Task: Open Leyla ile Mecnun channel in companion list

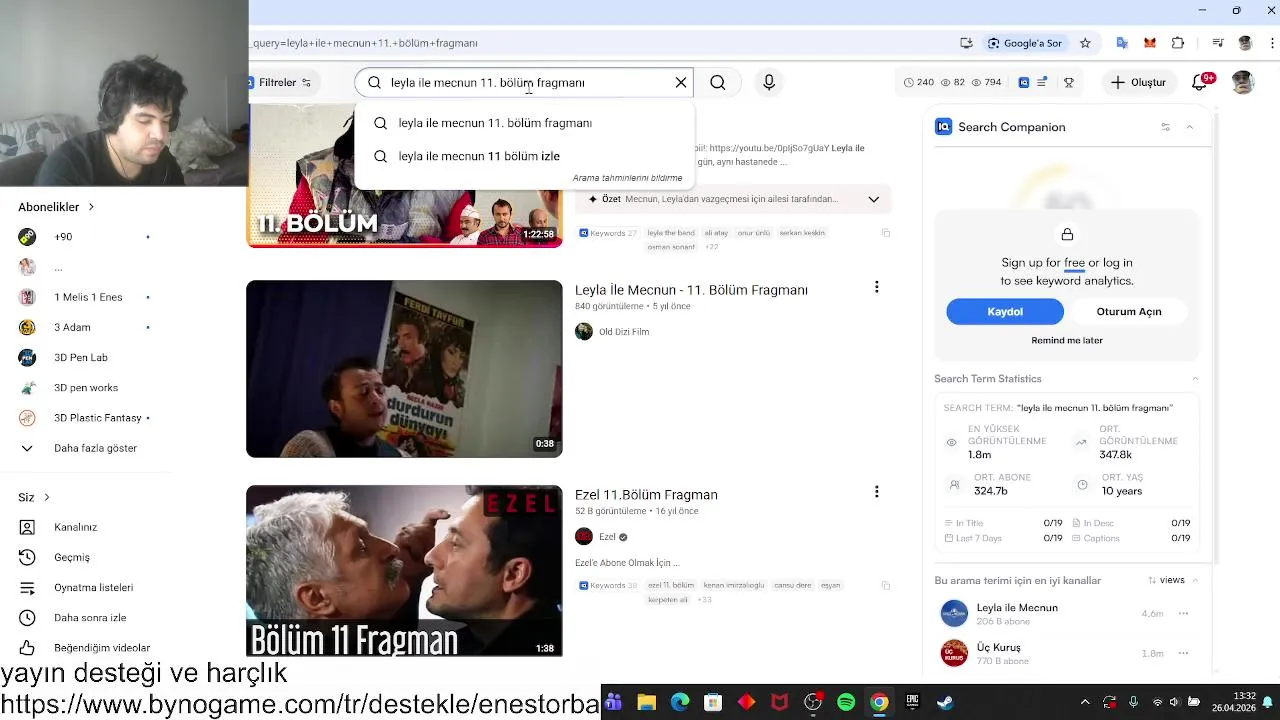Action: coord(1017,608)
